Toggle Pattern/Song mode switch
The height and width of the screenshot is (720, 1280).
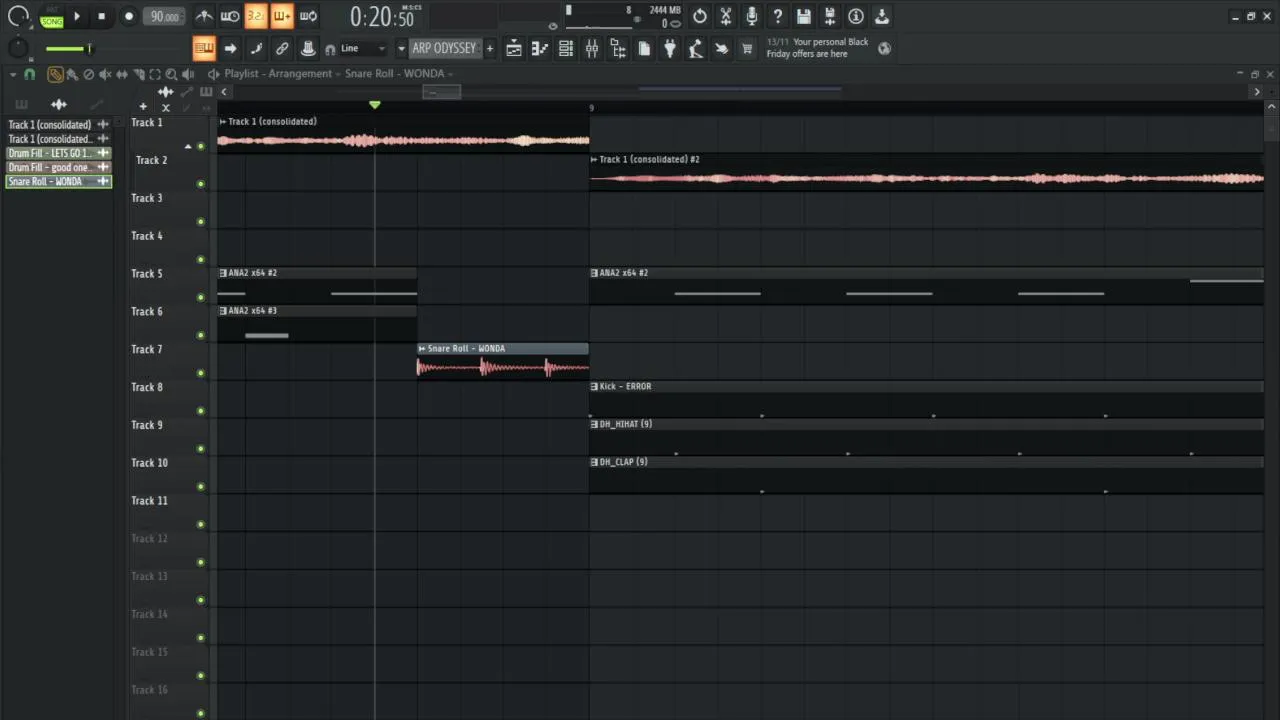click(52, 17)
